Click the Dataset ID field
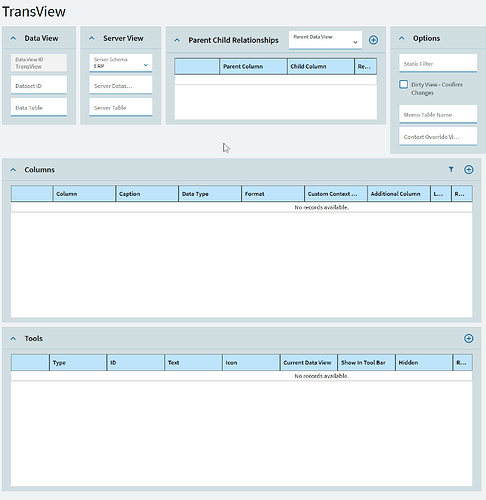Screen dimensions: 486x500 tap(39, 85)
